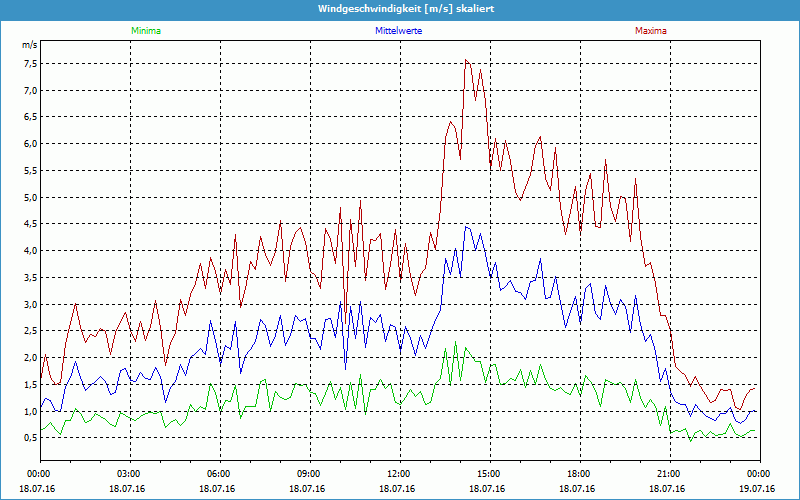Click the 5,0 y-axis value
Image resolution: width=800 pixels, height=500 pixels.
pyautogui.click(x=31, y=197)
